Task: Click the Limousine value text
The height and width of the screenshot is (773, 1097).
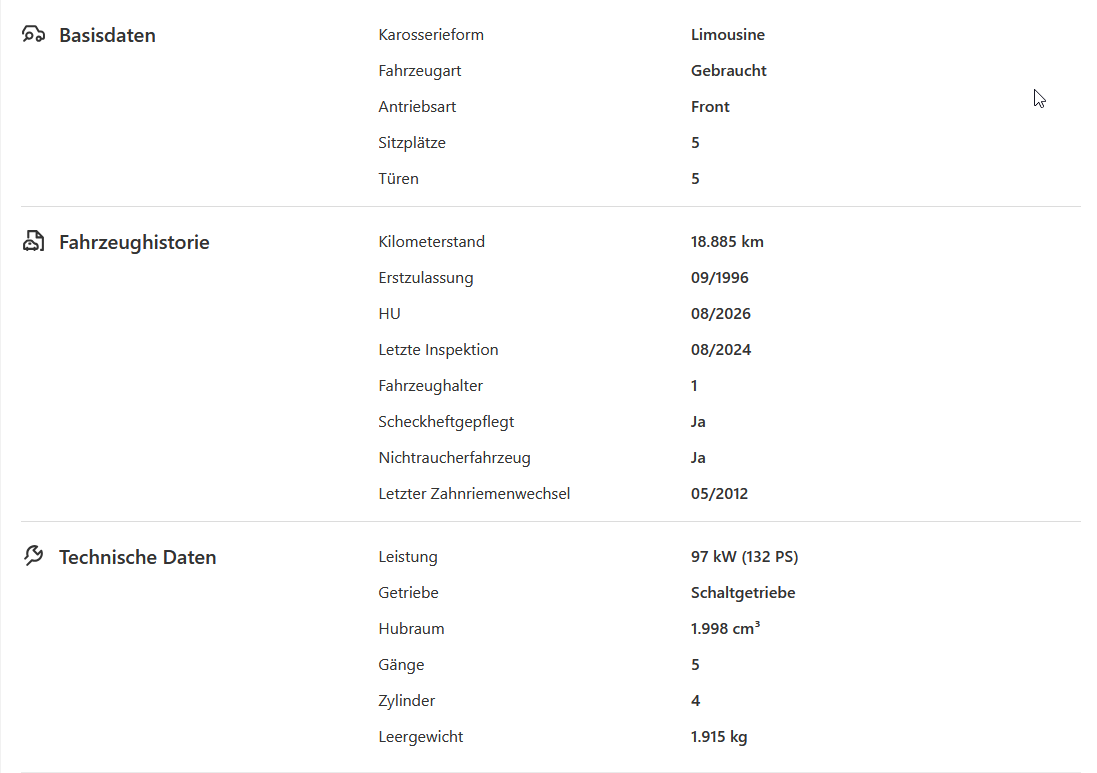Action: pos(728,34)
